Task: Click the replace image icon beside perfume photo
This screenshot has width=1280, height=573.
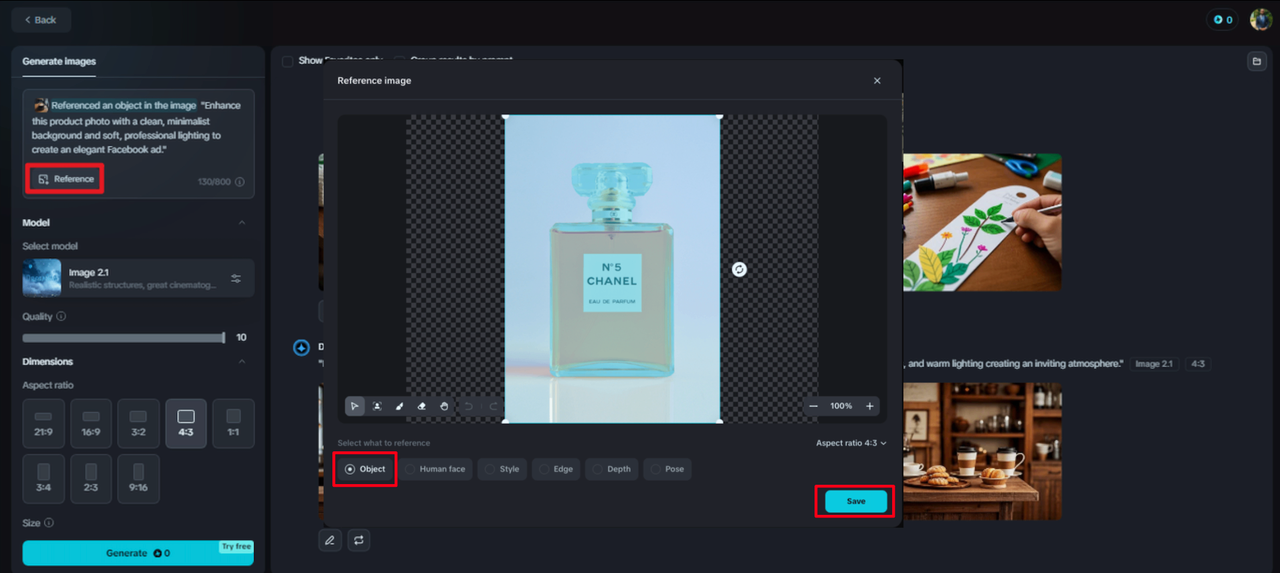Action: 739,269
